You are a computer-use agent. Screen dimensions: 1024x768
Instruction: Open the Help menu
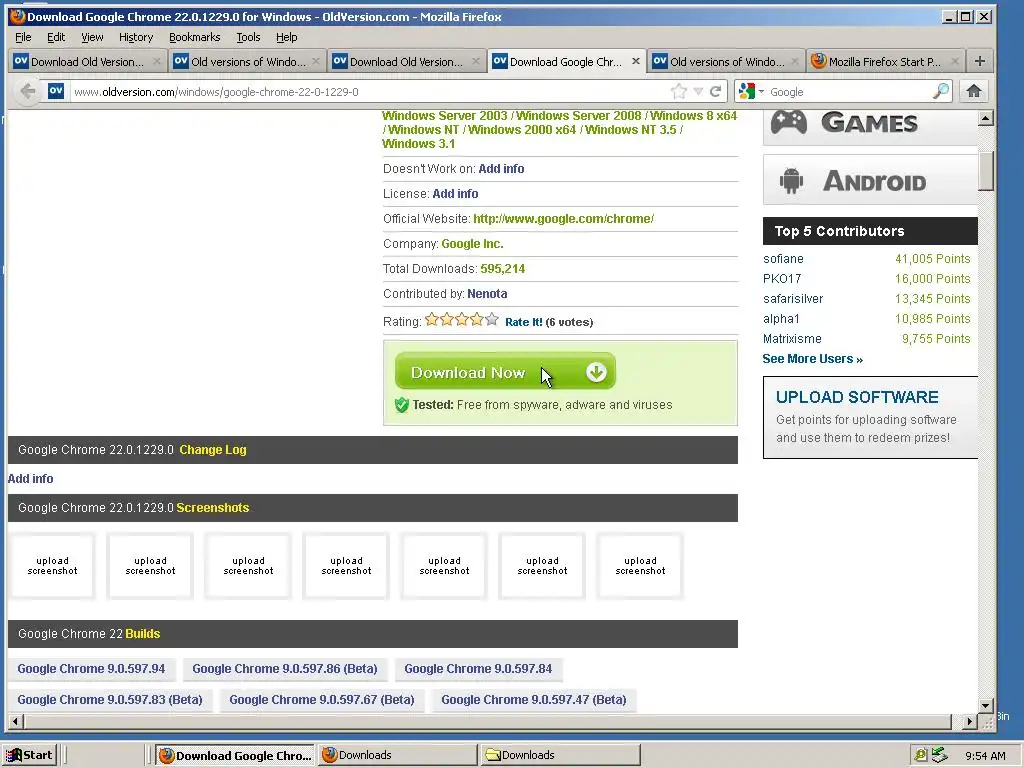[x=287, y=37]
